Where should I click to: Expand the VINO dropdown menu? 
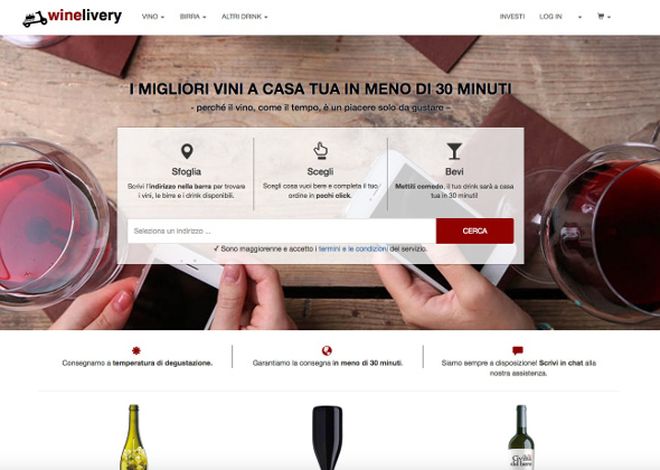[153, 16]
